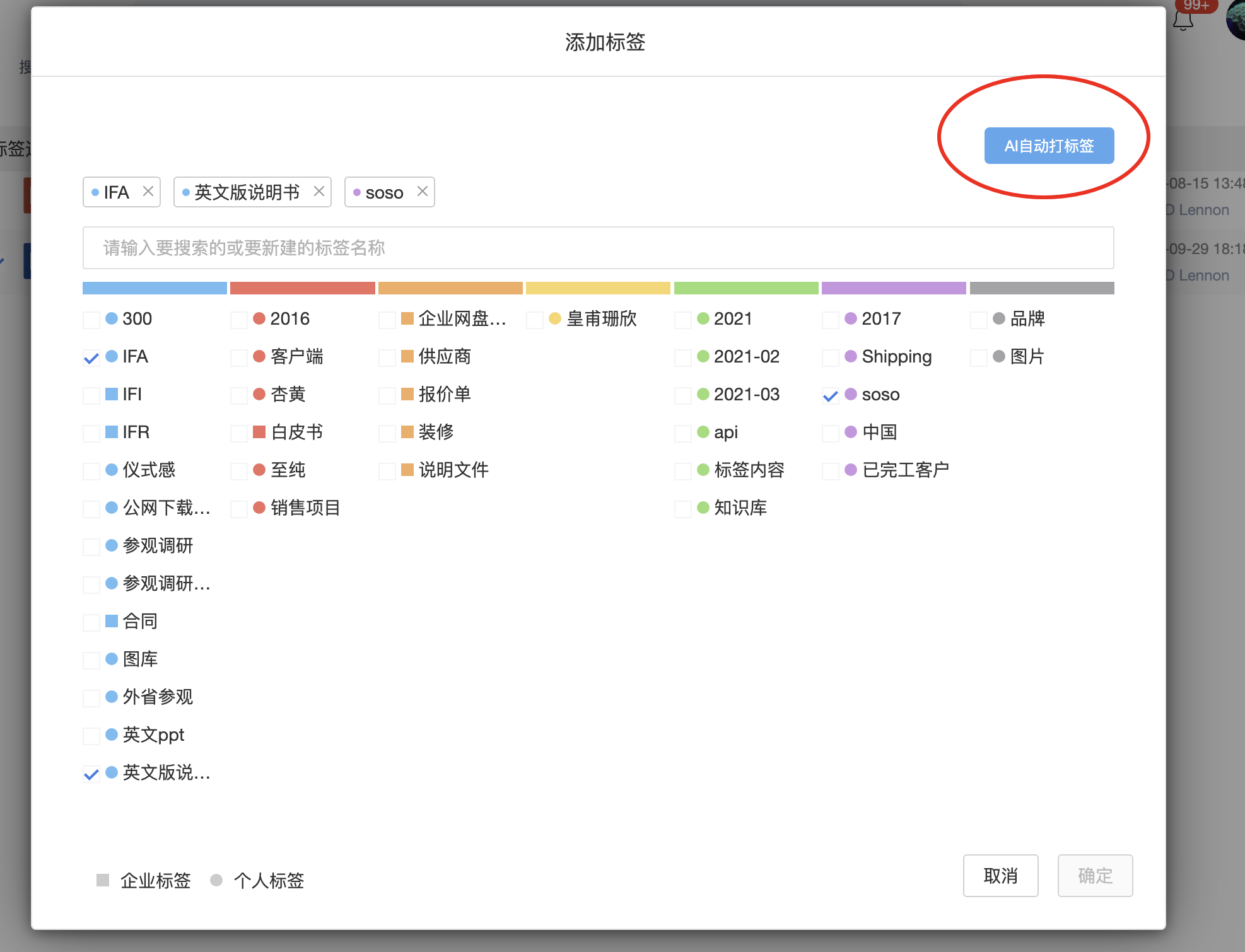Uncheck the soso tag checkbox
Viewport: 1245px width, 952px height.
831,395
